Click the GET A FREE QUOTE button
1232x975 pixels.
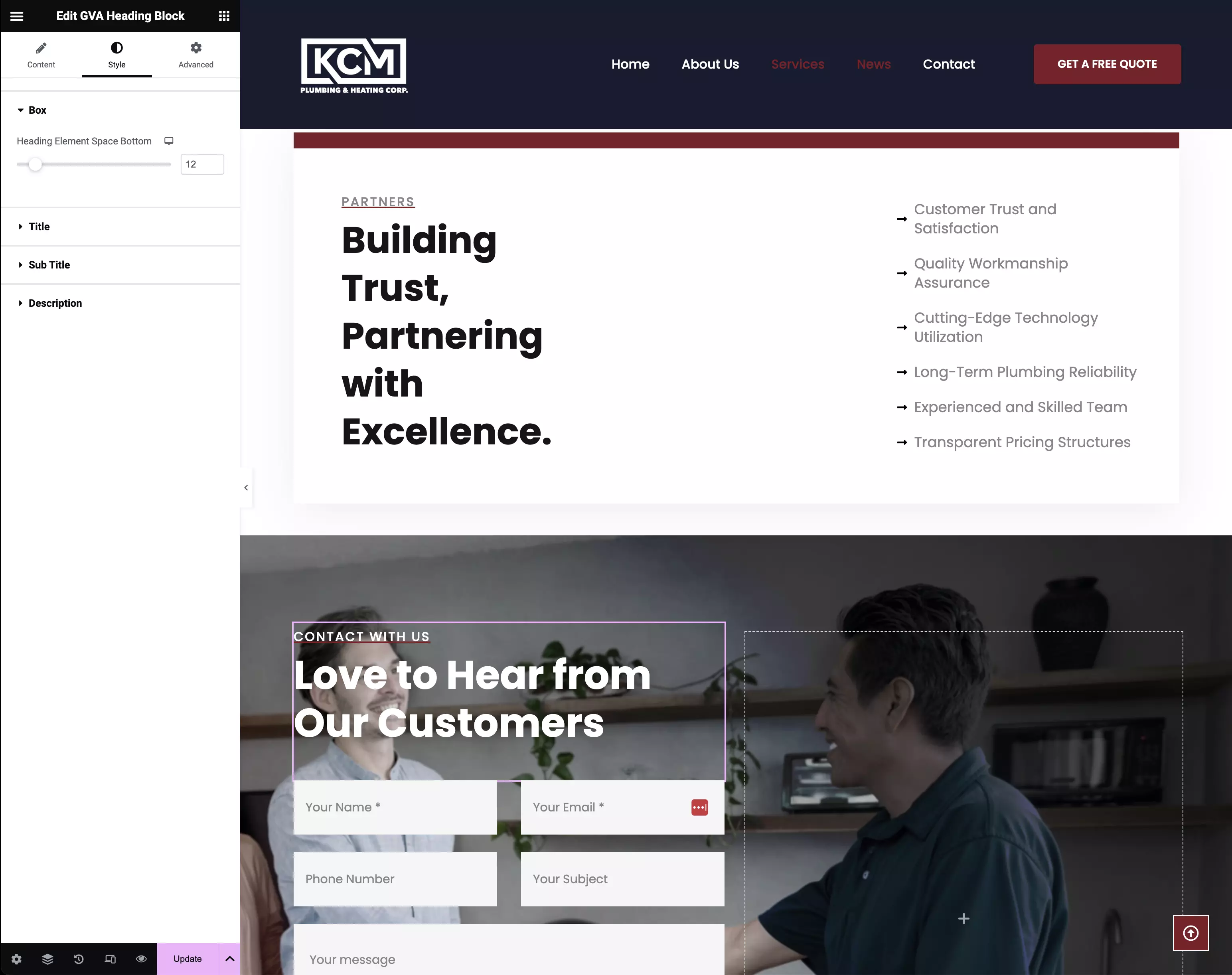1107,64
